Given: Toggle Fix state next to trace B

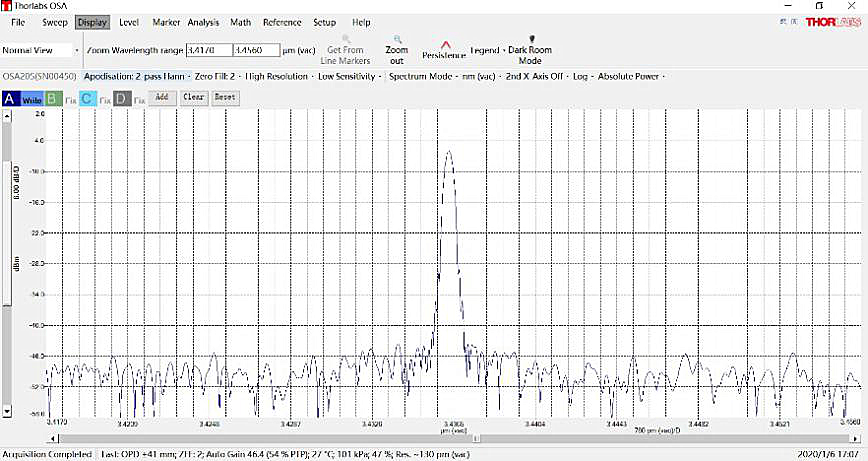Looking at the screenshot, I should (70, 99).
